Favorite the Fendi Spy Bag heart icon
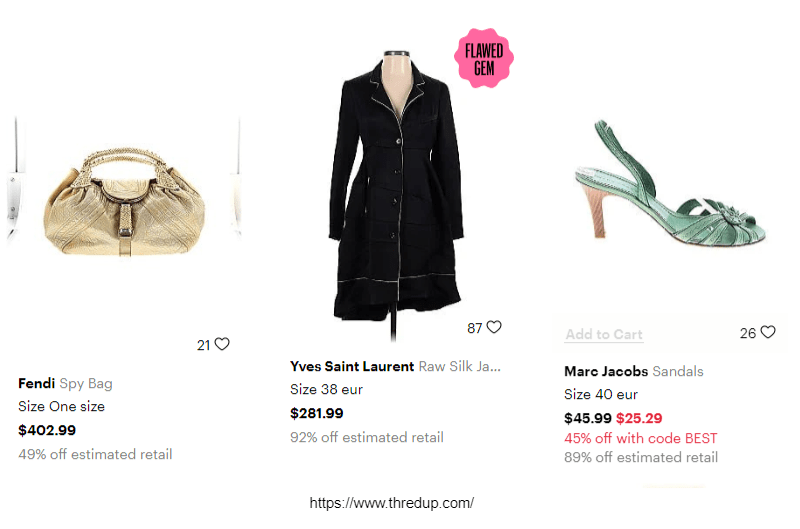800x529 pixels. tap(222, 344)
